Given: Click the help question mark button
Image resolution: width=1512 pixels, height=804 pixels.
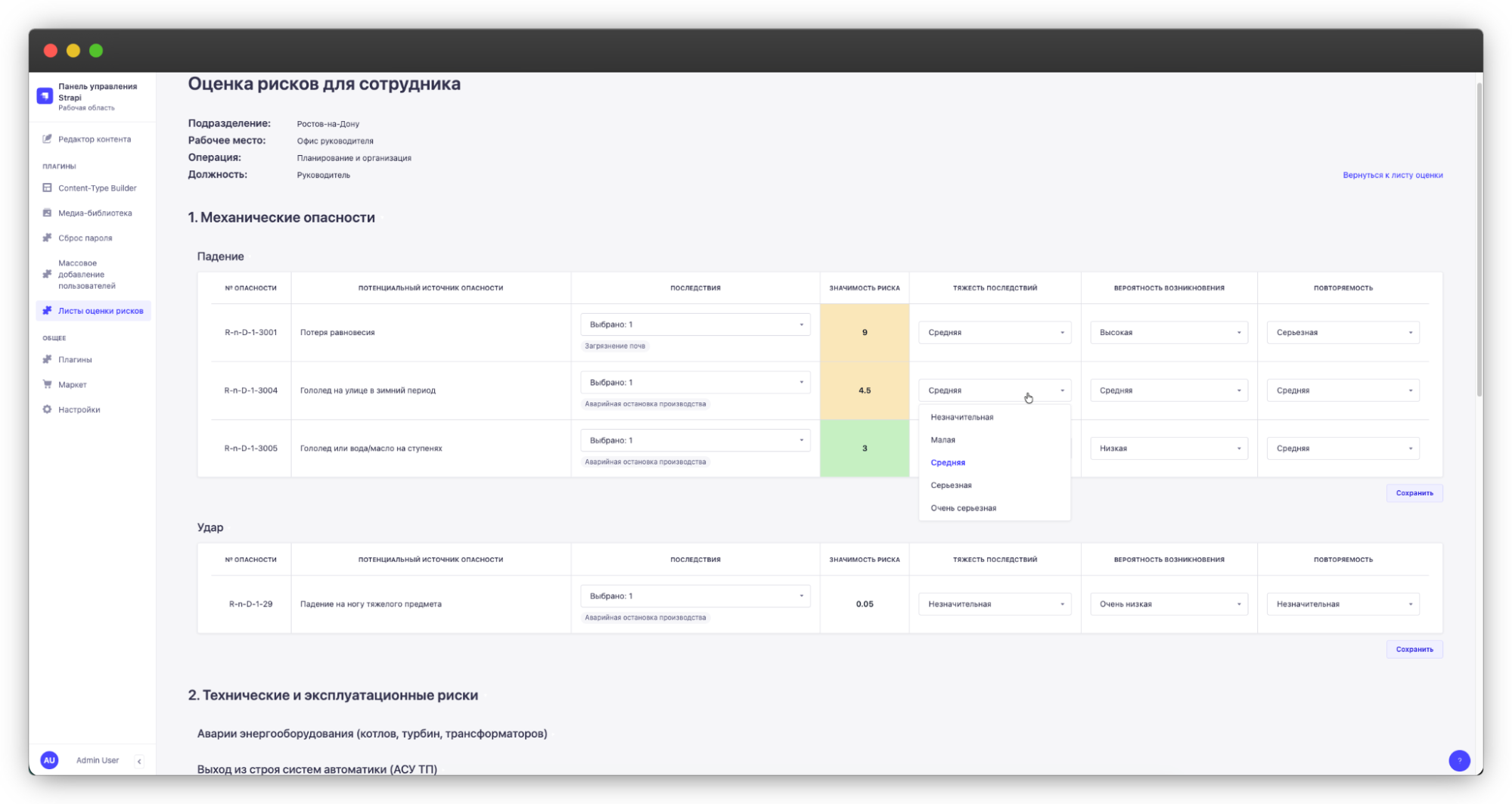Looking at the screenshot, I should pyautogui.click(x=1459, y=760).
